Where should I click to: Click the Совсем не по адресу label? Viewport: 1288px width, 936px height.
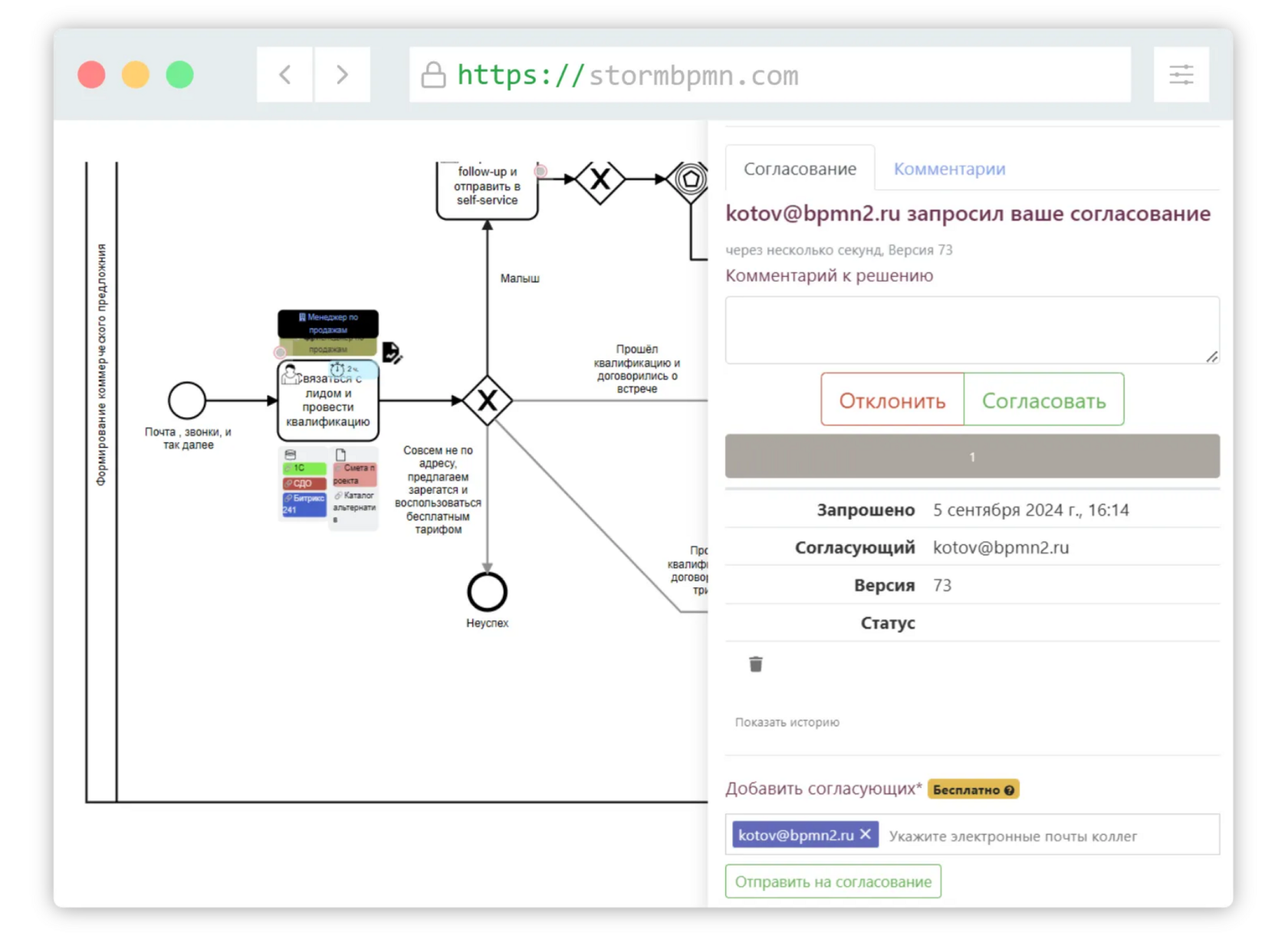[x=438, y=490]
